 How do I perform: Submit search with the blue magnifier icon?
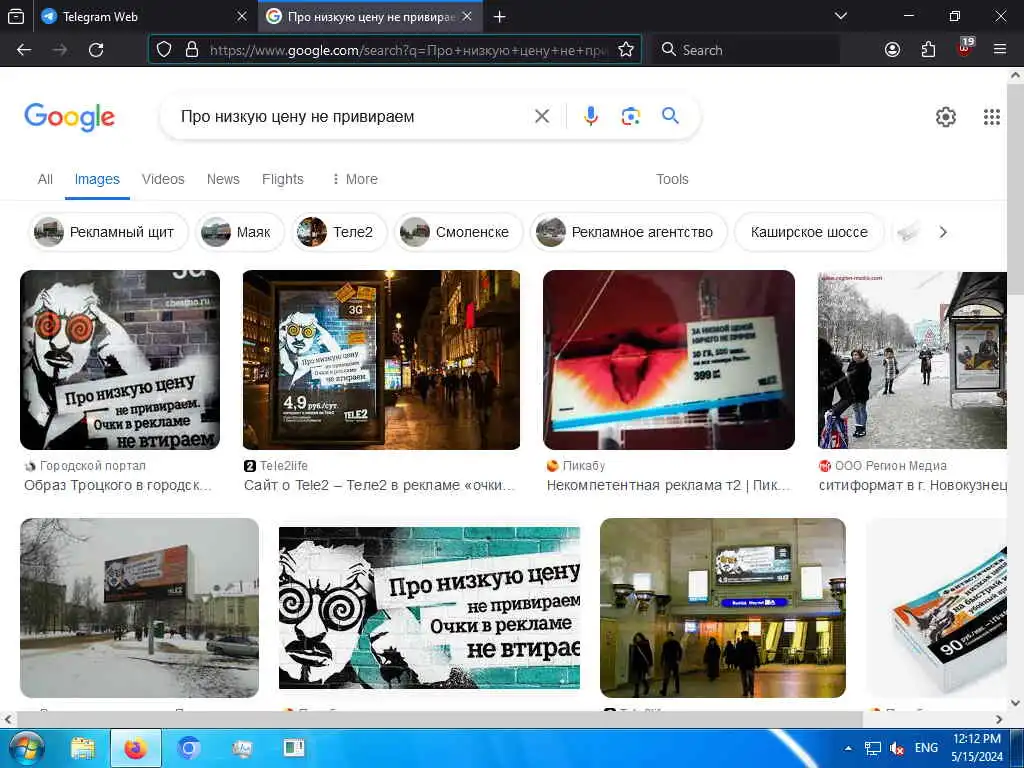pyautogui.click(x=670, y=116)
